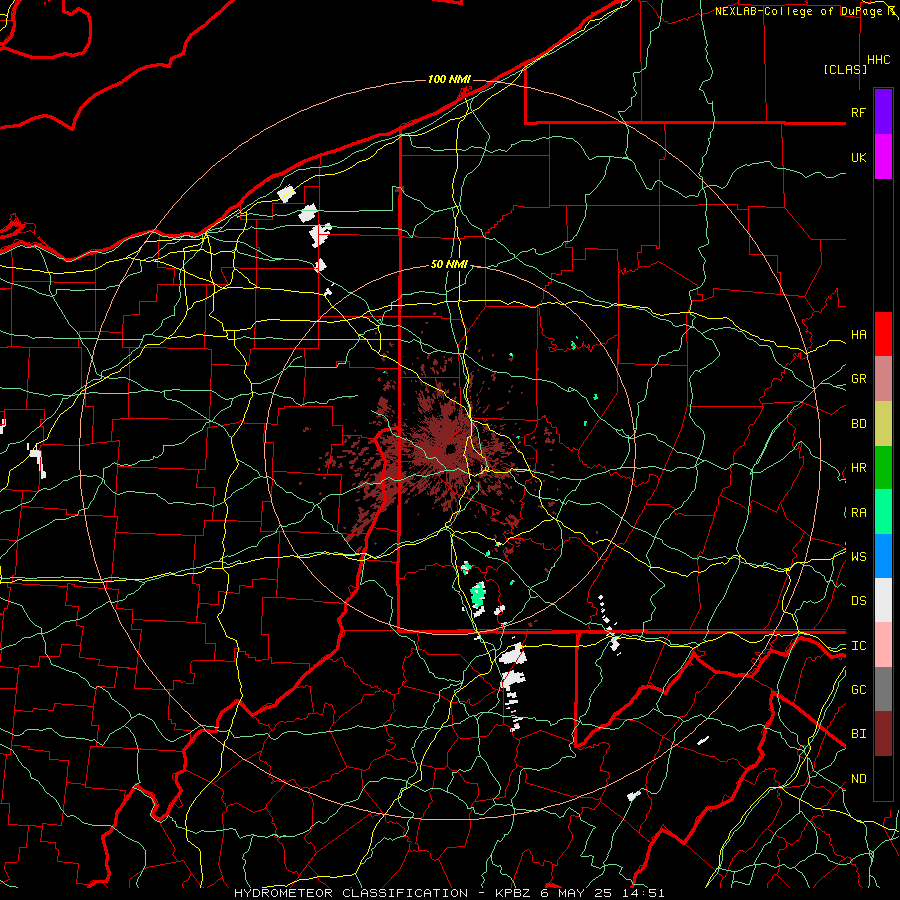The image size is (900, 900).
Task: Click the RF purple legend swatch
Action: click(x=883, y=112)
